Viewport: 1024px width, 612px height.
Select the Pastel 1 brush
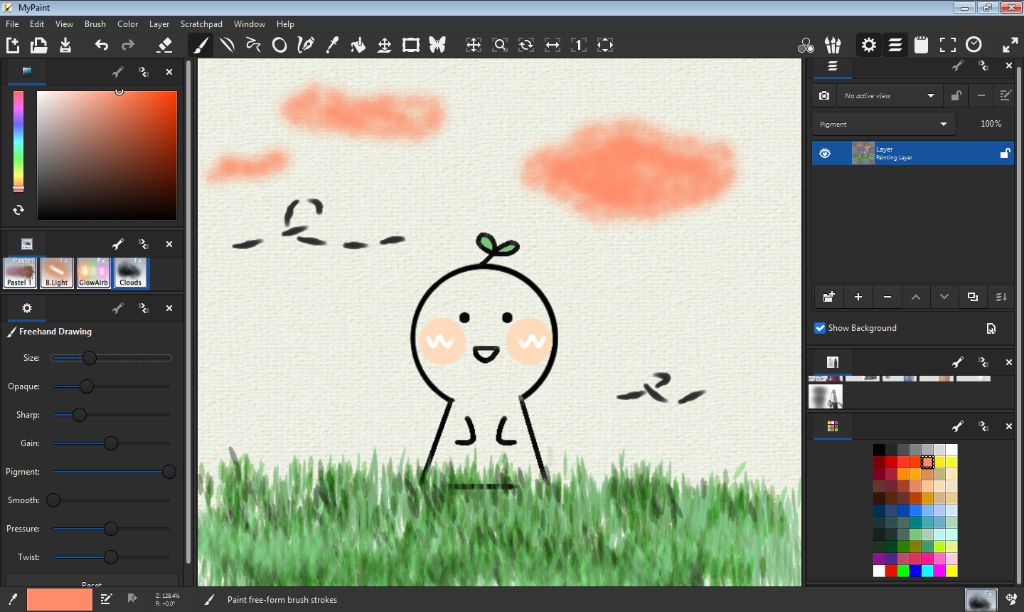20,273
